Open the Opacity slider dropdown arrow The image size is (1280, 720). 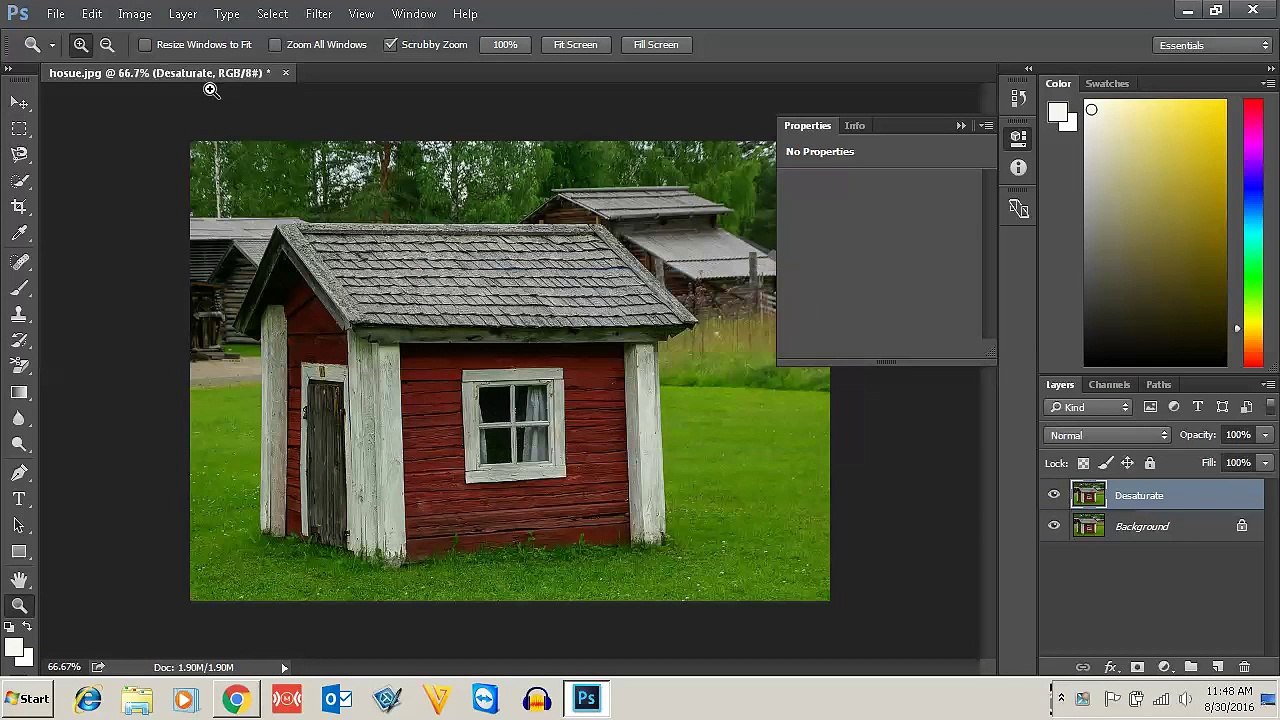pyautogui.click(x=1265, y=435)
